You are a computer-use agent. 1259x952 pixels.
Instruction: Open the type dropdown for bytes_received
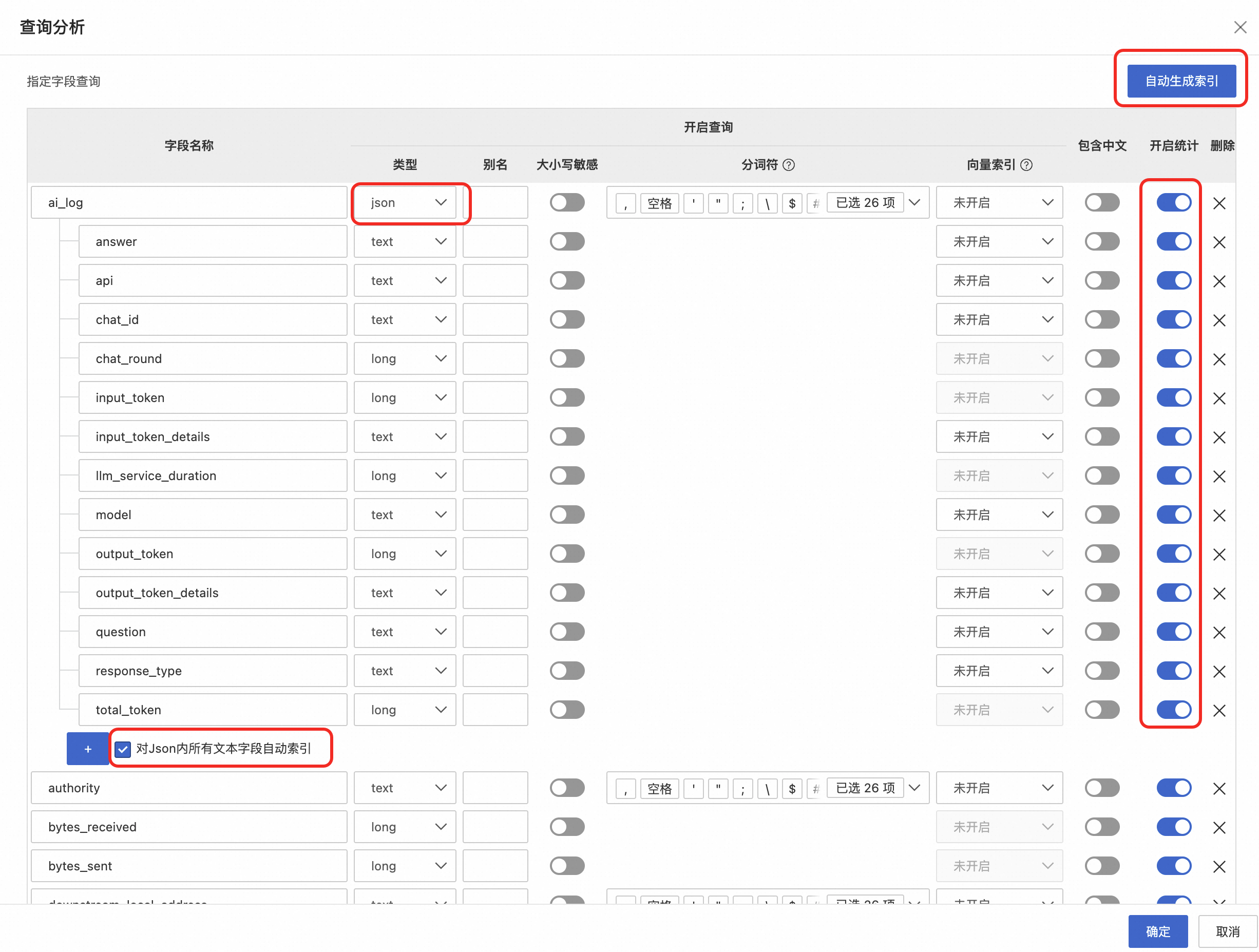405,827
